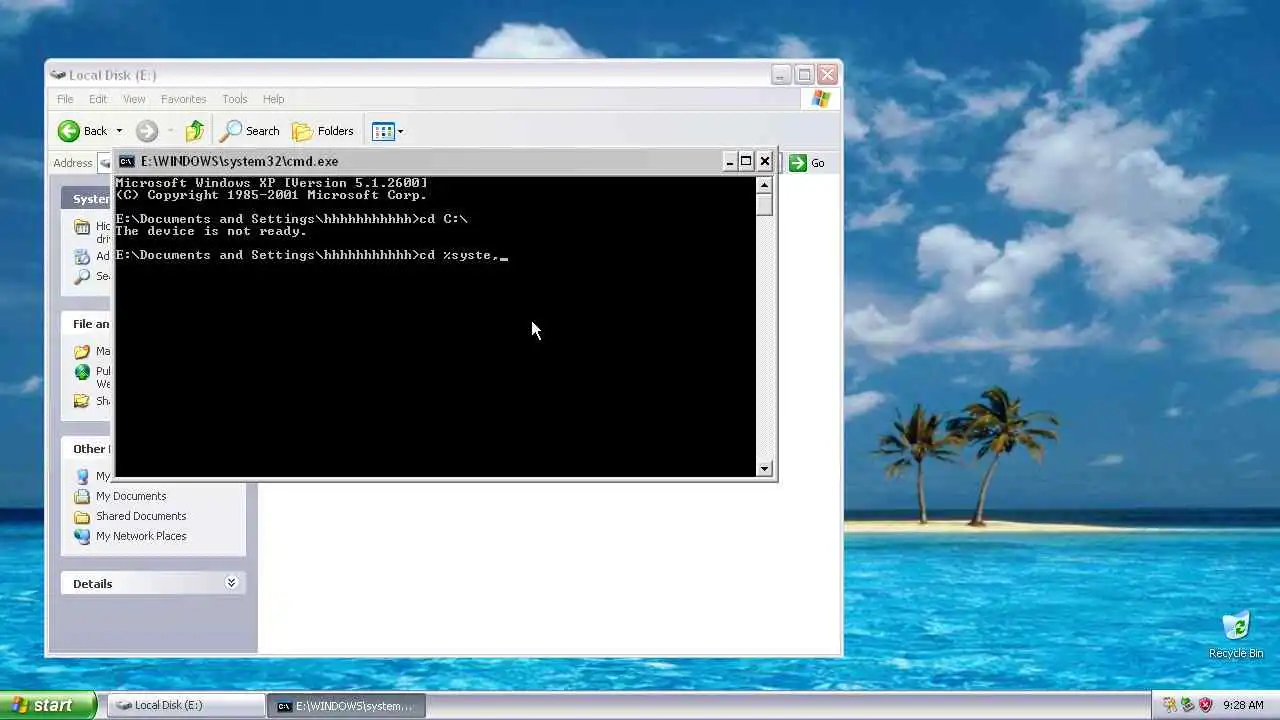Open the Tools menu
Viewport: 1280px width, 720px height.
coord(235,99)
